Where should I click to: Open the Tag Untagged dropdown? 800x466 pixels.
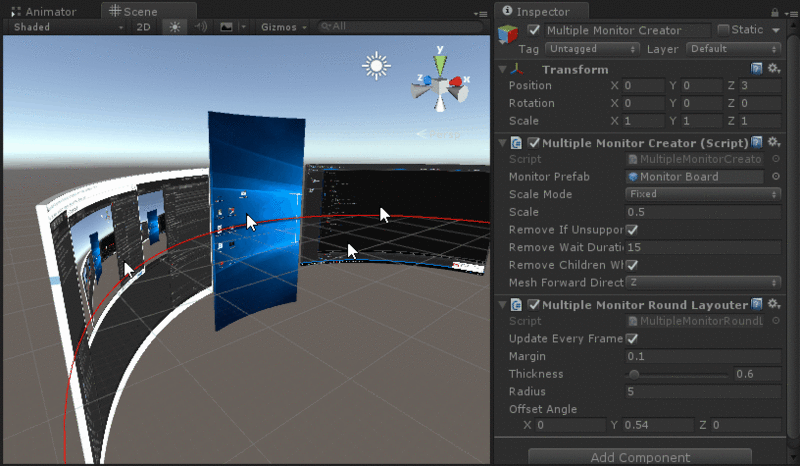pyautogui.click(x=592, y=49)
